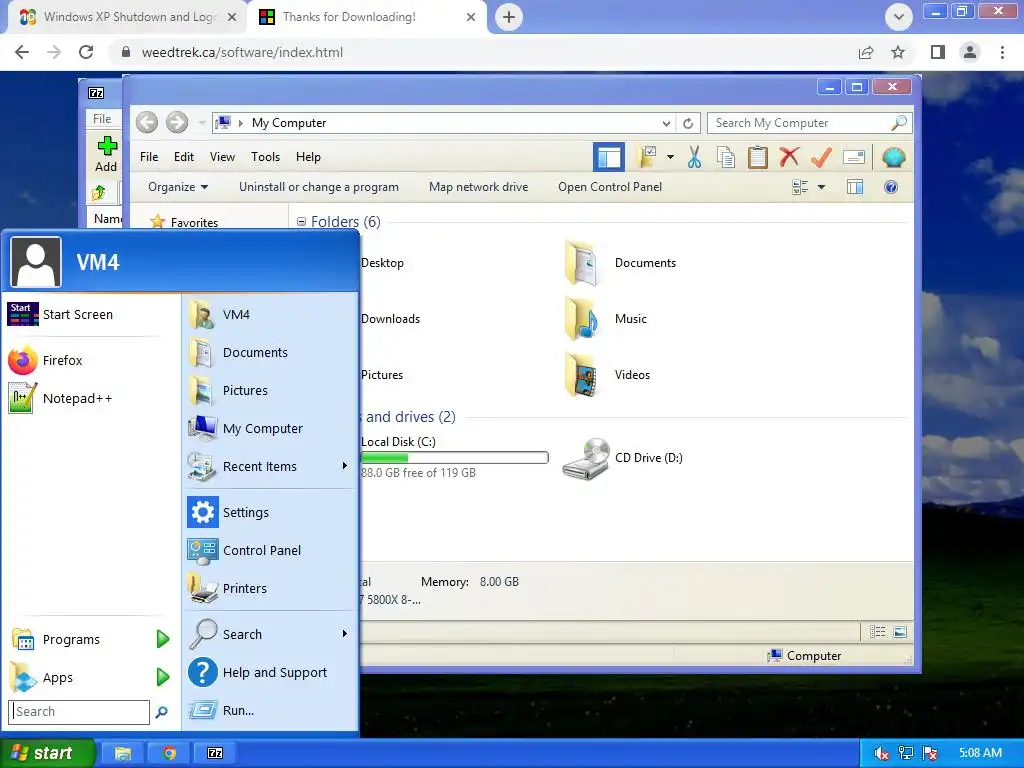The width and height of the screenshot is (1024, 768).
Task: Expand Programs in the start menu
Action: tap(90, 639)
